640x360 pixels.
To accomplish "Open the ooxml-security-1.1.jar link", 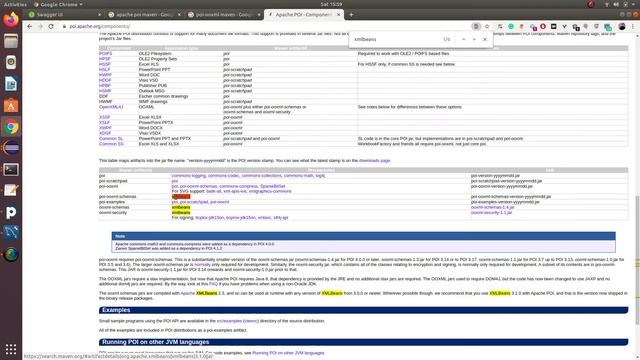I will click(x=491, y=213).
